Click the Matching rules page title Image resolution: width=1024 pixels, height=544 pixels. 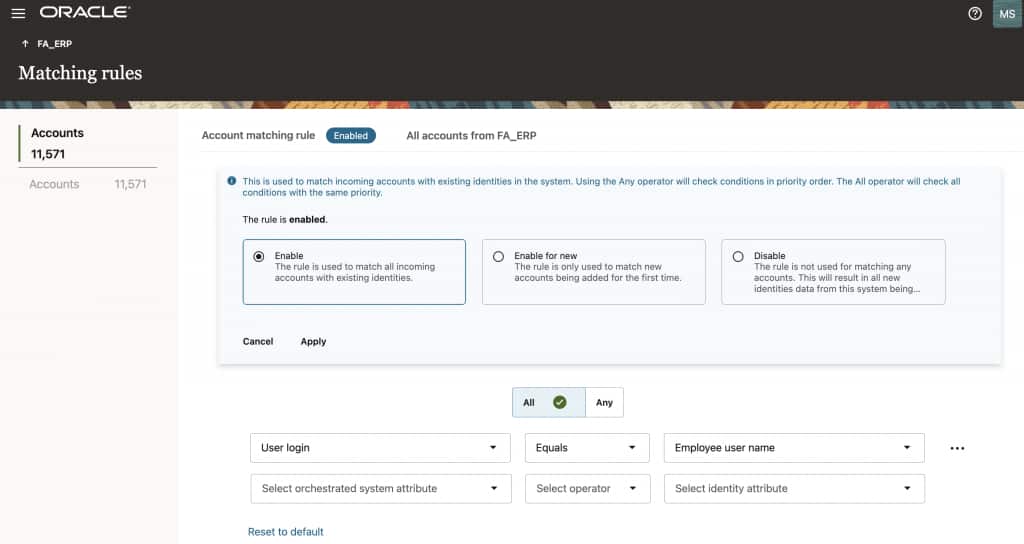pyautogui.click(x=80, y=72)
